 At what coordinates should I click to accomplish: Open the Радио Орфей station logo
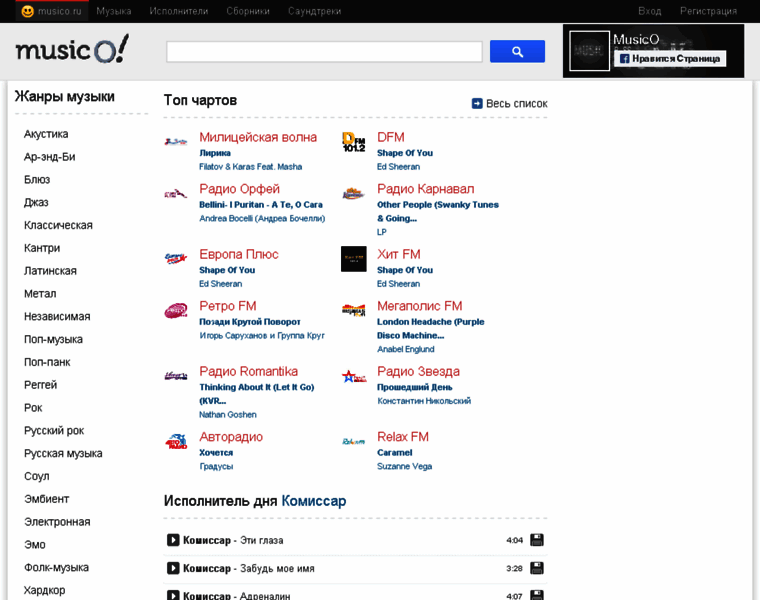[x=176, y=194]
